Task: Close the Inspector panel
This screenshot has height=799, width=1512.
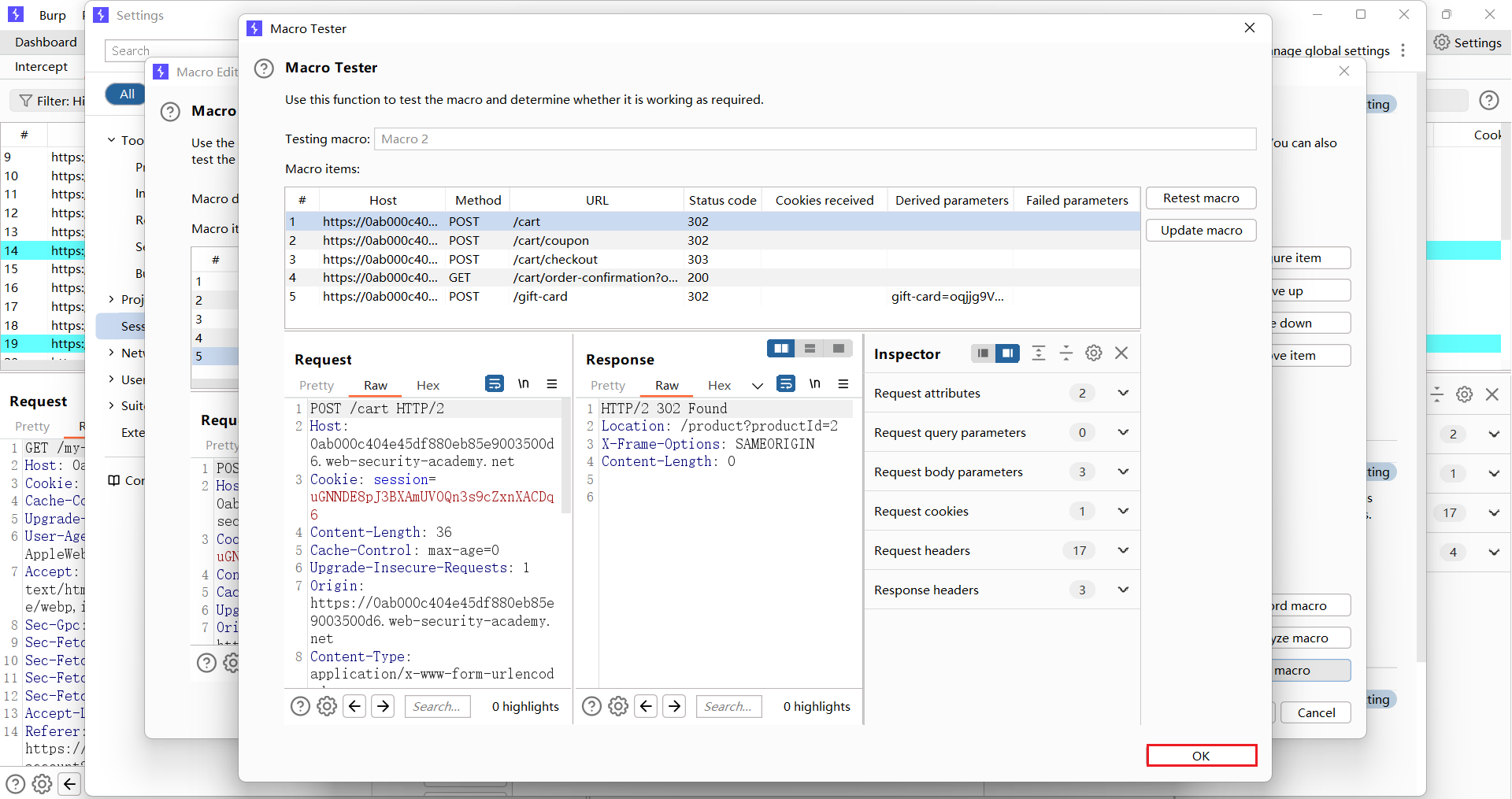Action: pyautogui.click(x=1121, y=353)
